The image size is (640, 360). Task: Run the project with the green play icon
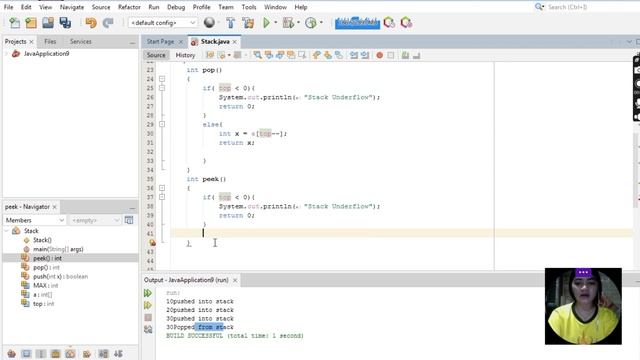267,23
